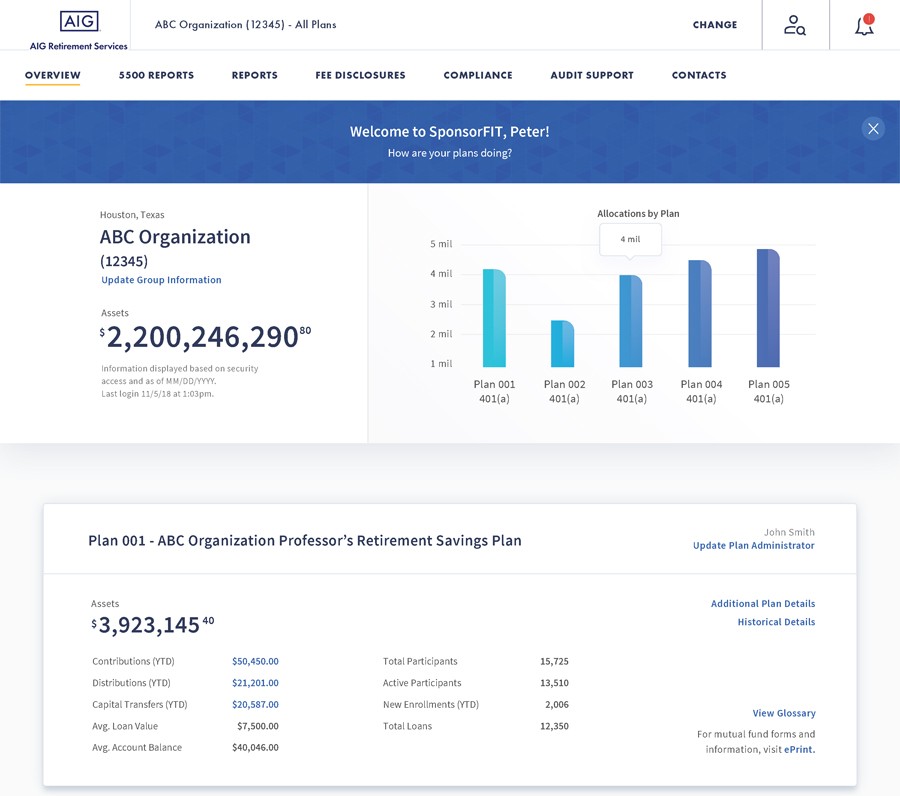Viewport: 900px width, 796px height.
Task: Select the Plan 001 bar in chart
Action: click(x=494, y=318)
